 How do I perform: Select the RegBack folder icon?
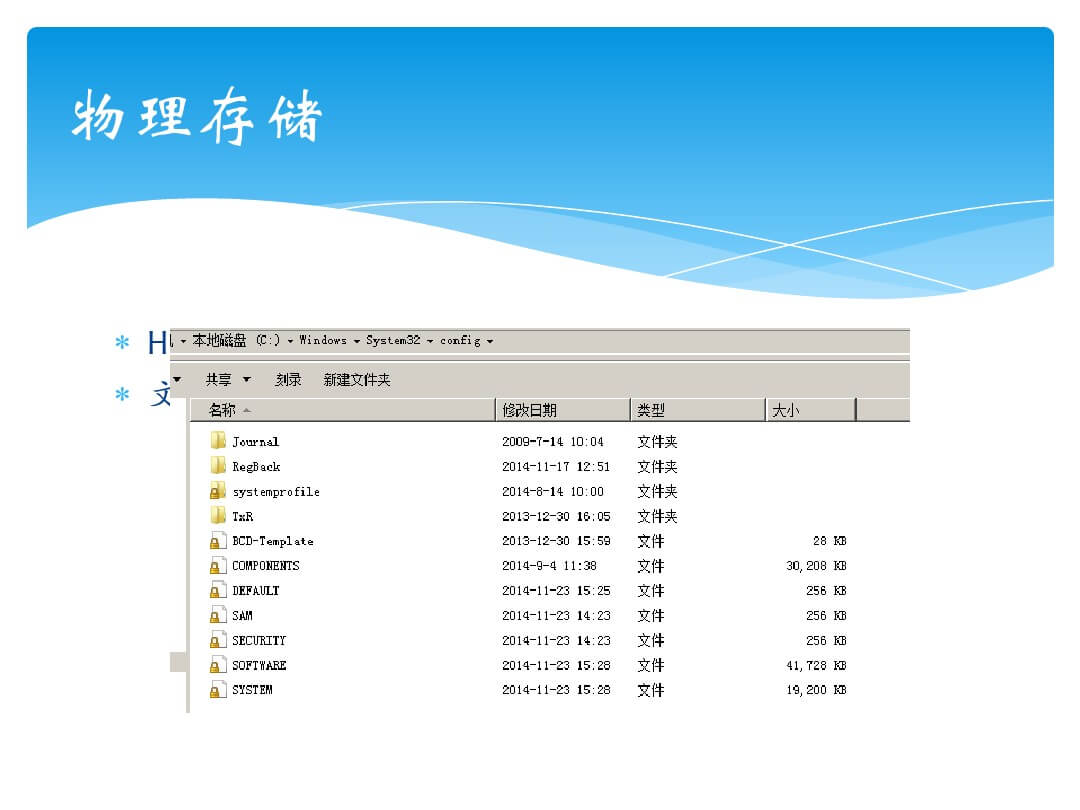pyautogui.click(x=218, y=466)
